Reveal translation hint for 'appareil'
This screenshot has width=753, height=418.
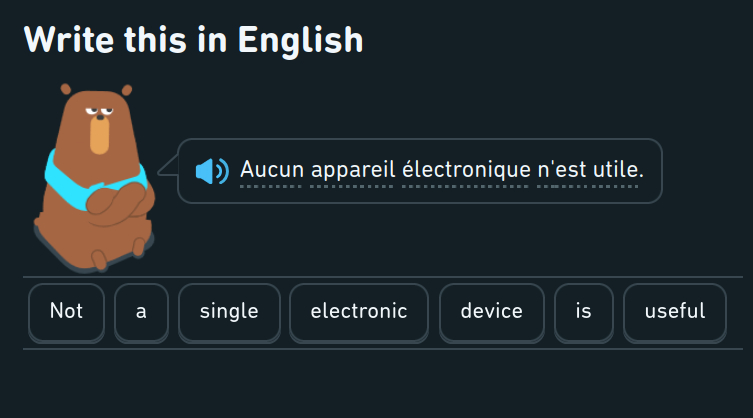(353, 171)
